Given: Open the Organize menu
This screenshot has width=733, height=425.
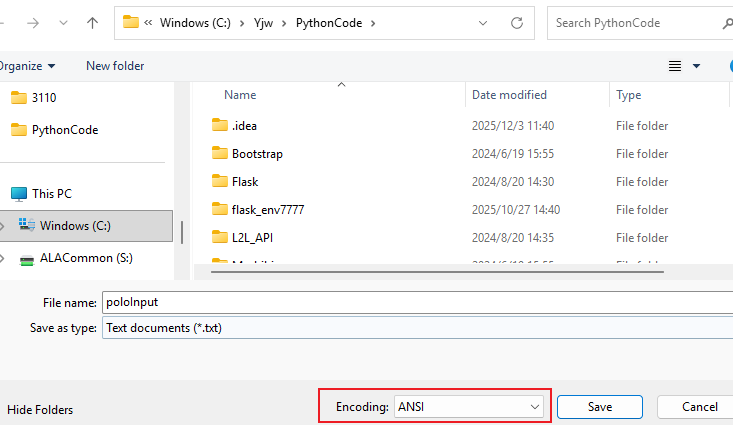Looking at the screenshot, I should 26,66.
